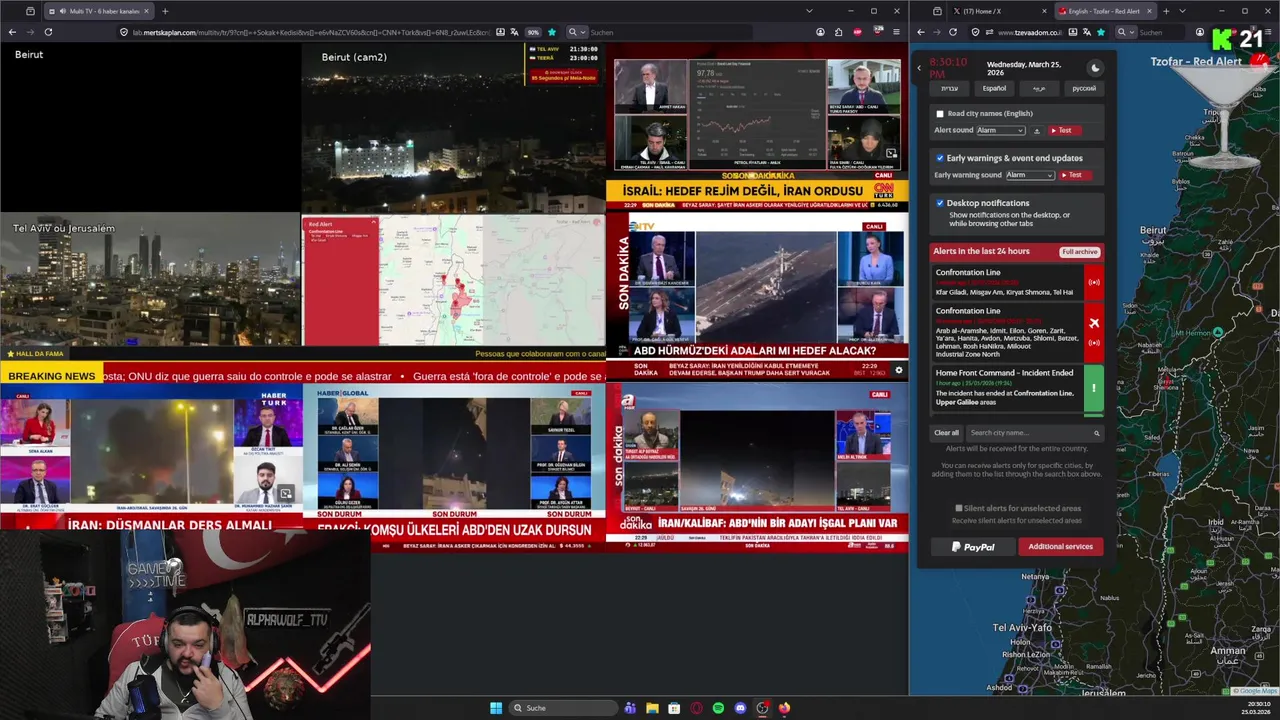The height and width of the screenshot is (720, 1280).
Task: Switch to (17) Home / X tab
Action: click(1000, 11)
